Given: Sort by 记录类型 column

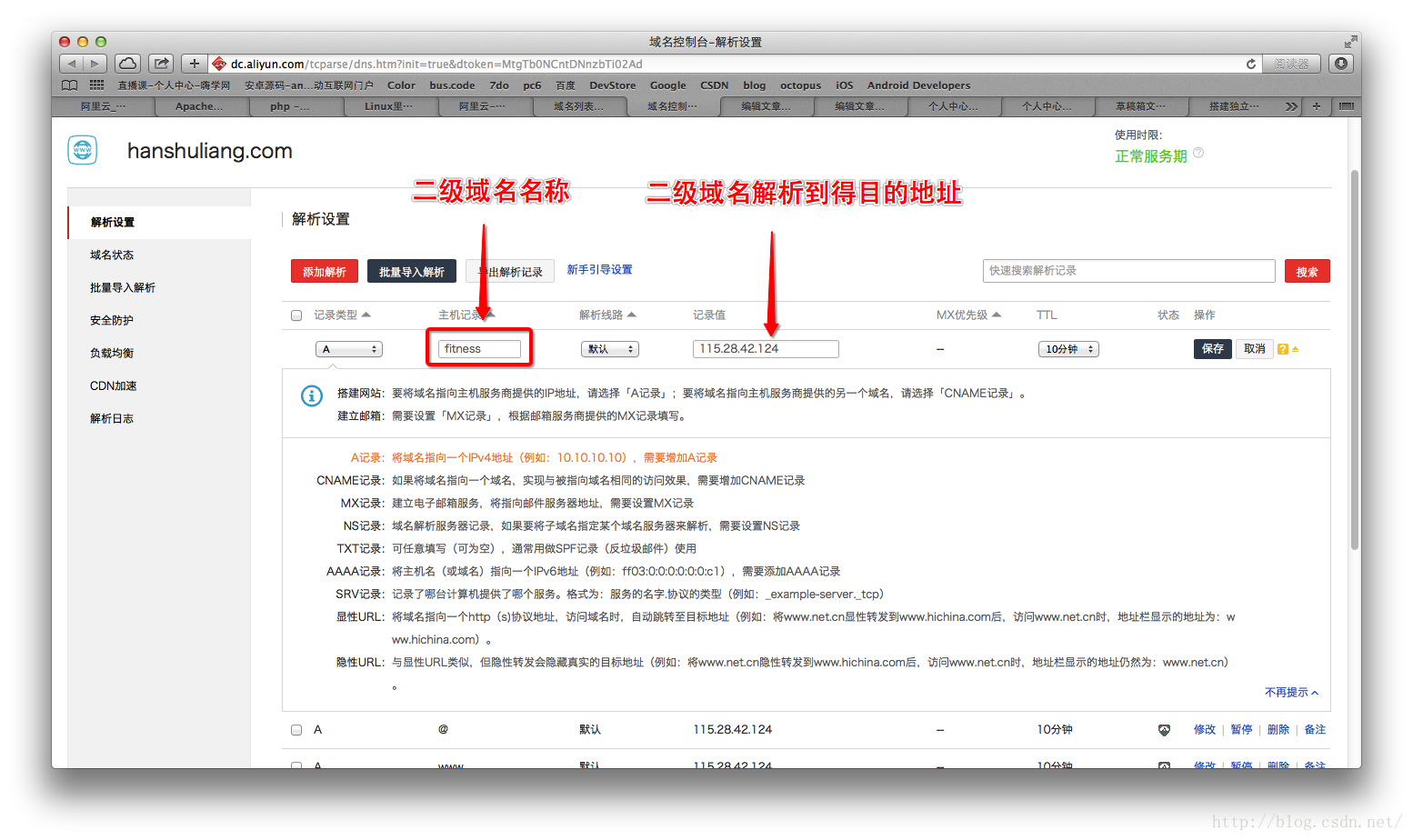Looking at the screenshot, I should [342, 315].
